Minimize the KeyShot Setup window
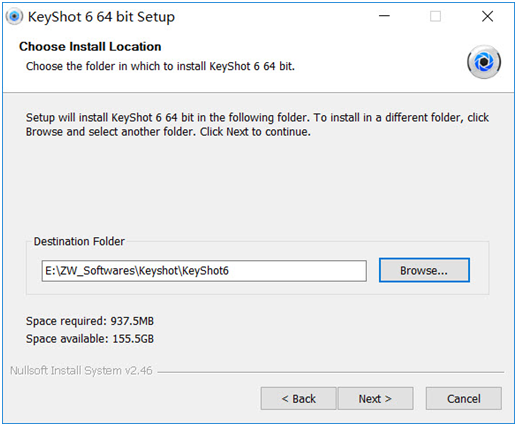 pos(384,16)
